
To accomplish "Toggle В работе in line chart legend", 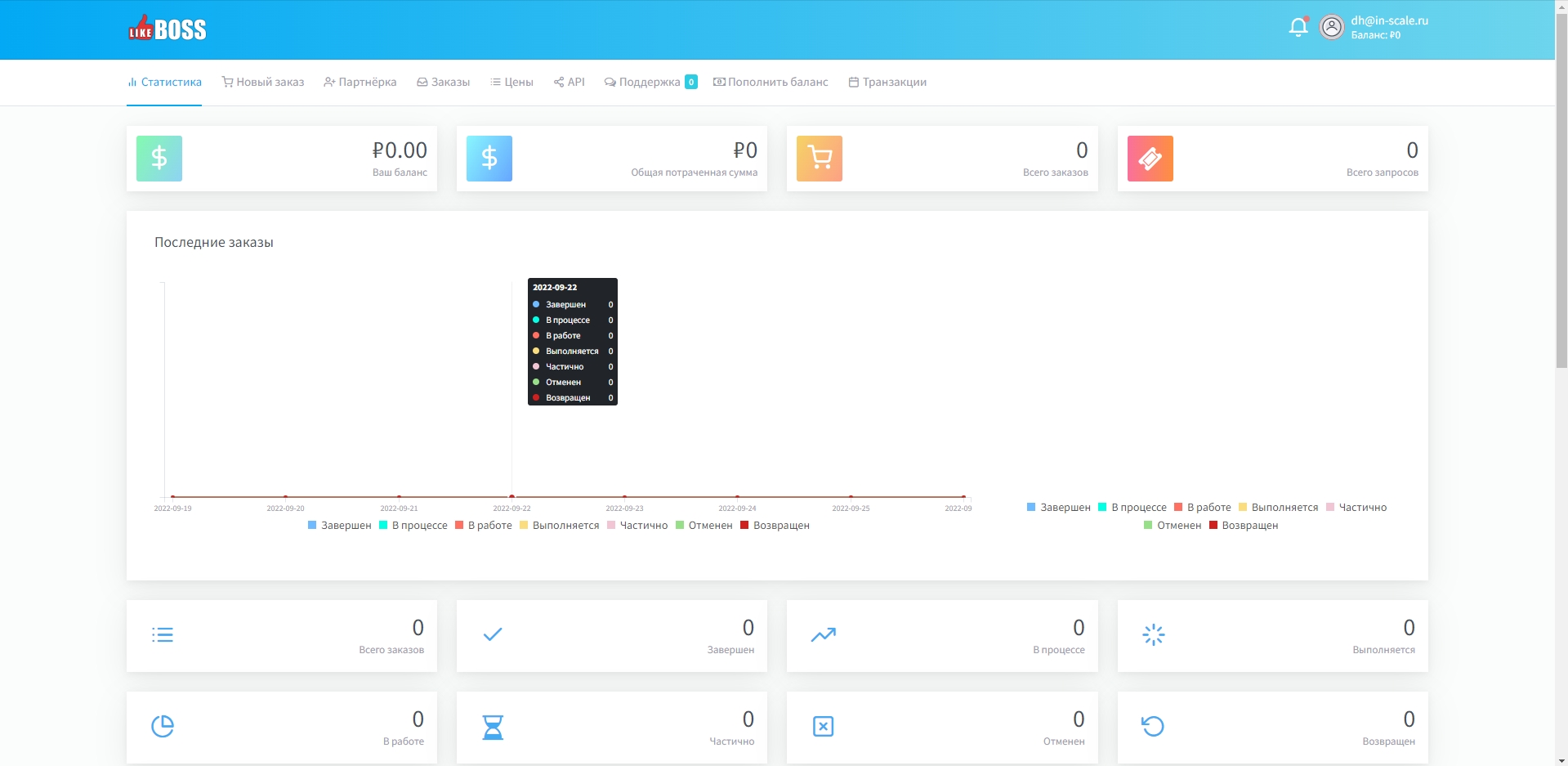I will coord(484,526).
